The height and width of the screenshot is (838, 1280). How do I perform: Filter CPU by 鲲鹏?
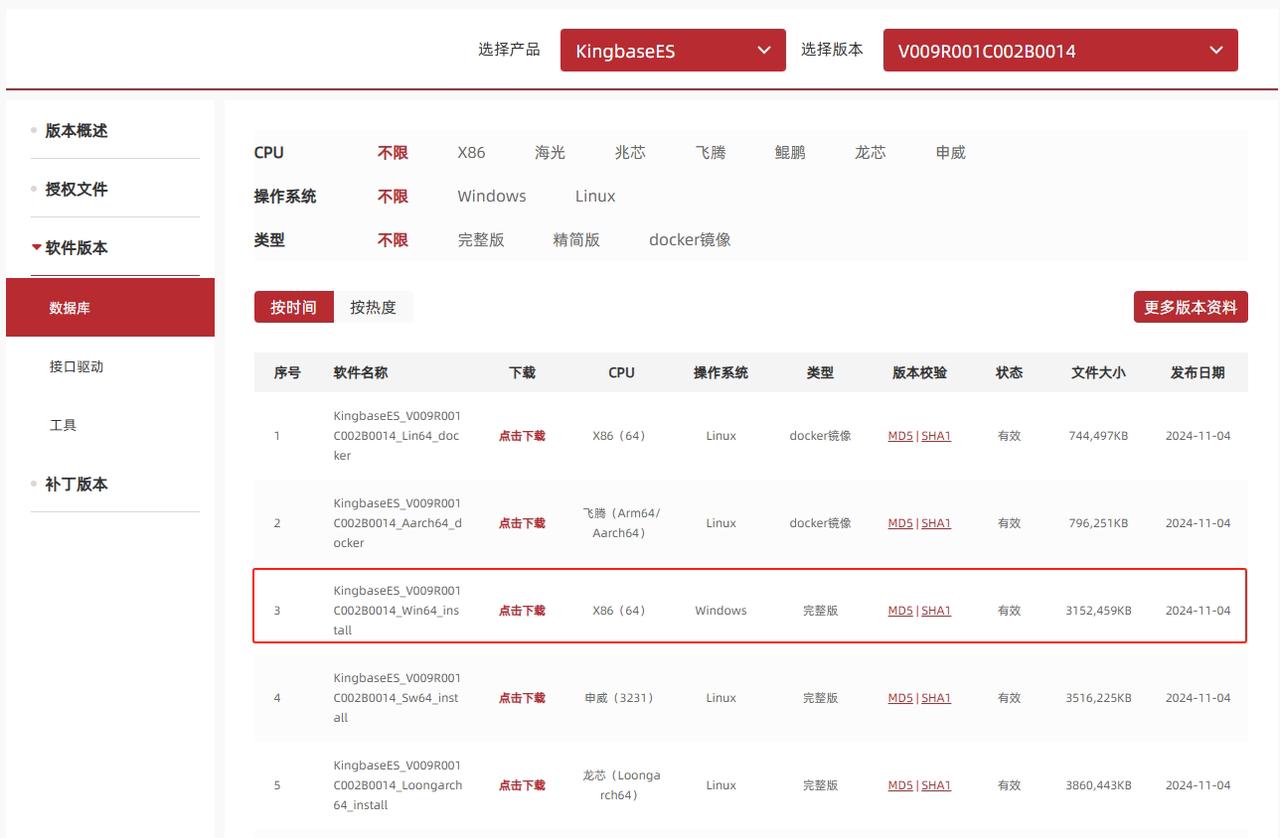(790, 153)
